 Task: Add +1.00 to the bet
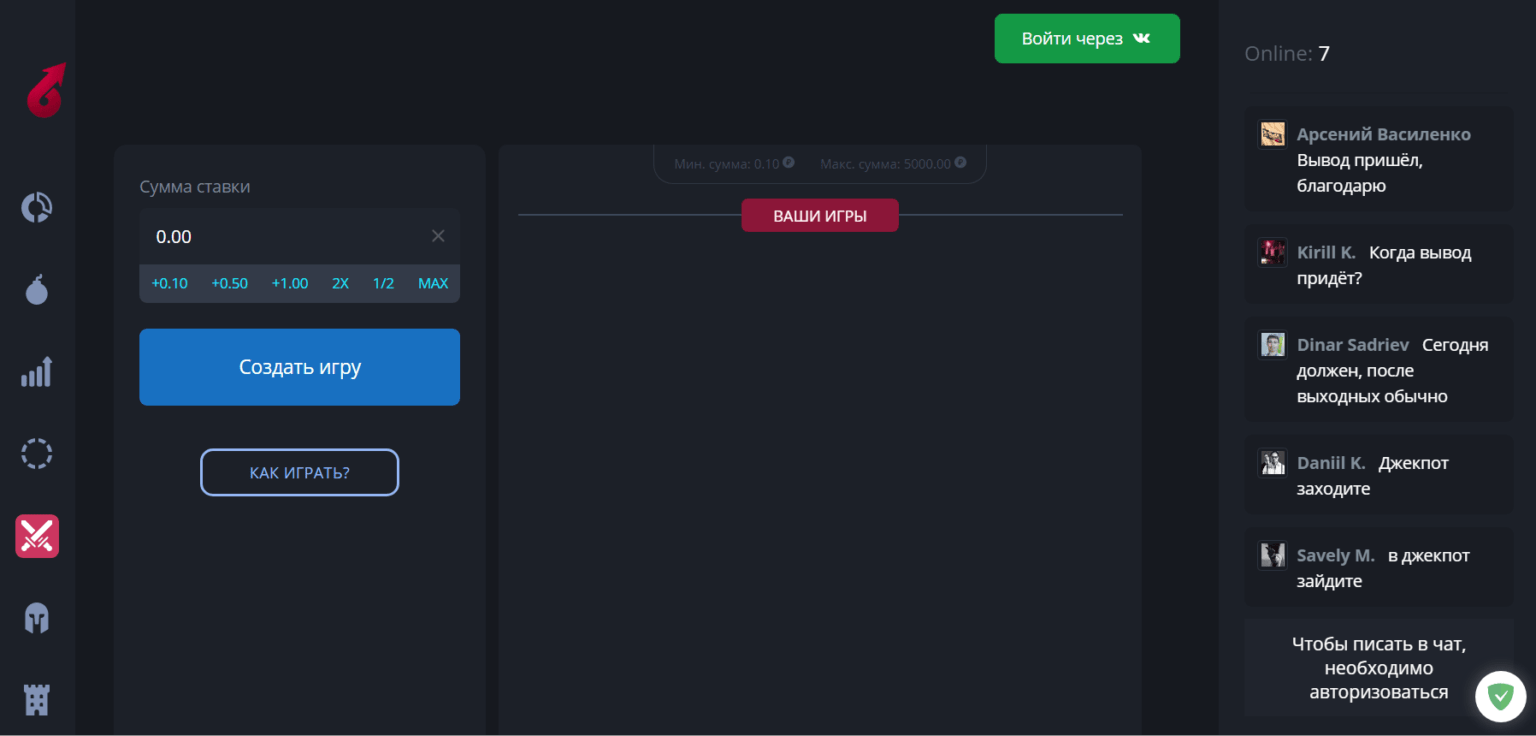click(x=290, y=283)
